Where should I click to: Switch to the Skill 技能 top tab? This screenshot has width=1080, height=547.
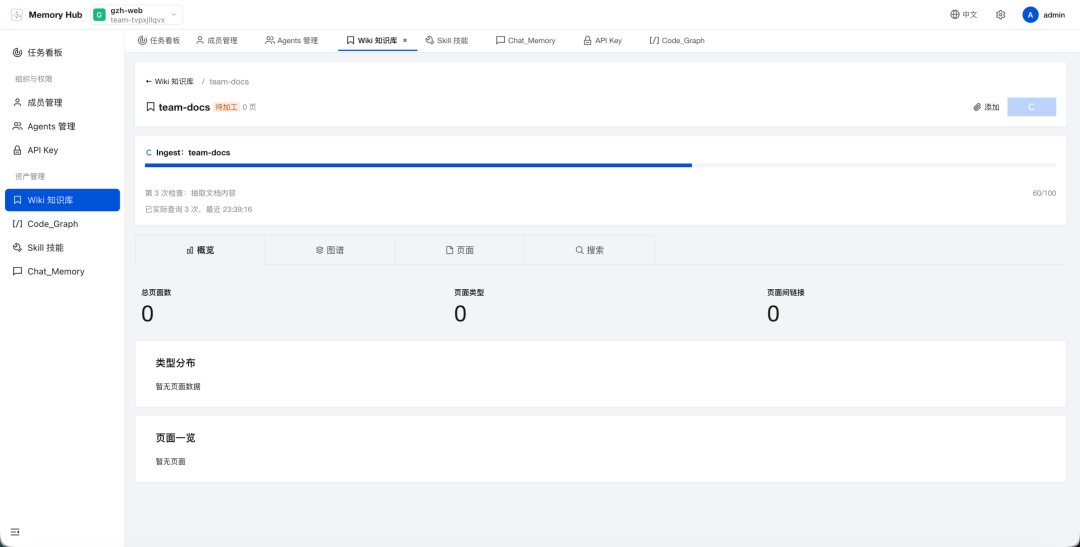447,41
